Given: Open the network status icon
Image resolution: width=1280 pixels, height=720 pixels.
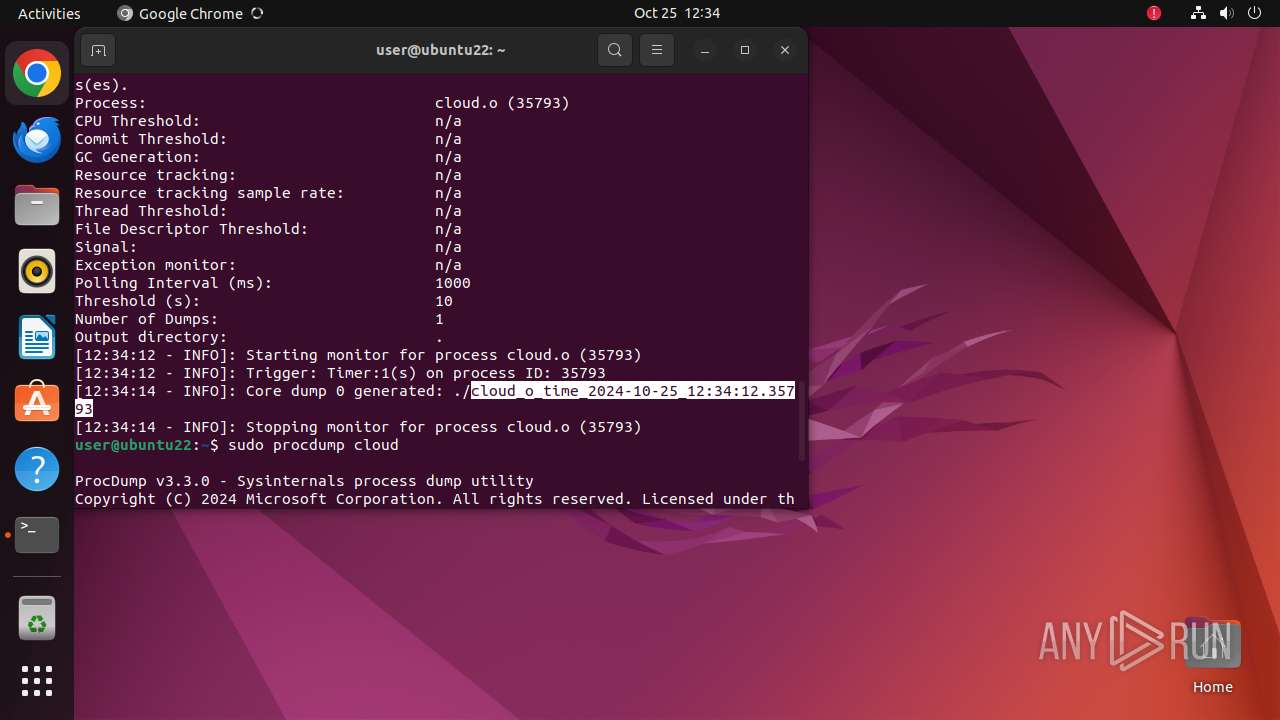Looking at the screenshot, I should click(1198, 13).
